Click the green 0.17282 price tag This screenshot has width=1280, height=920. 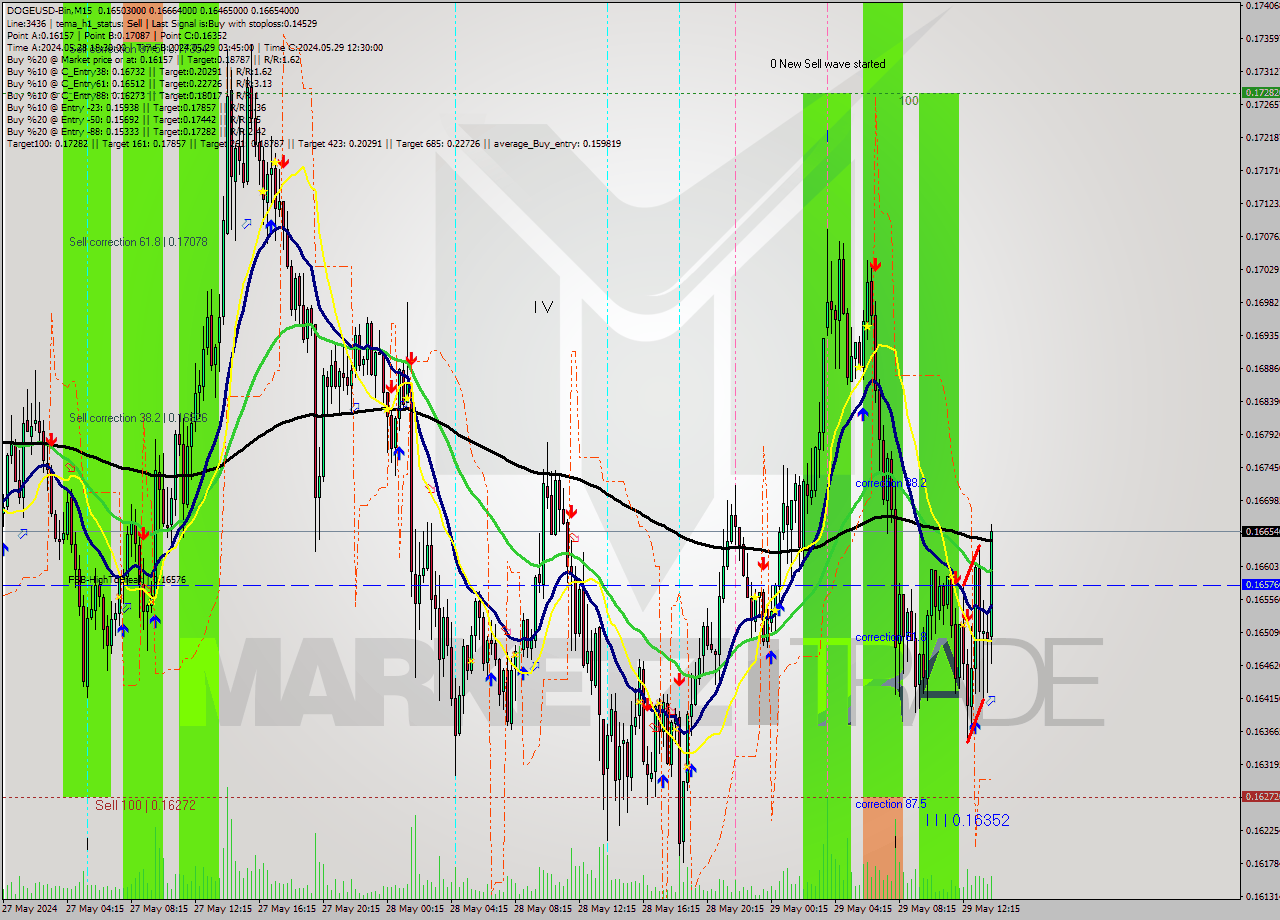[x=1260, y=92]
